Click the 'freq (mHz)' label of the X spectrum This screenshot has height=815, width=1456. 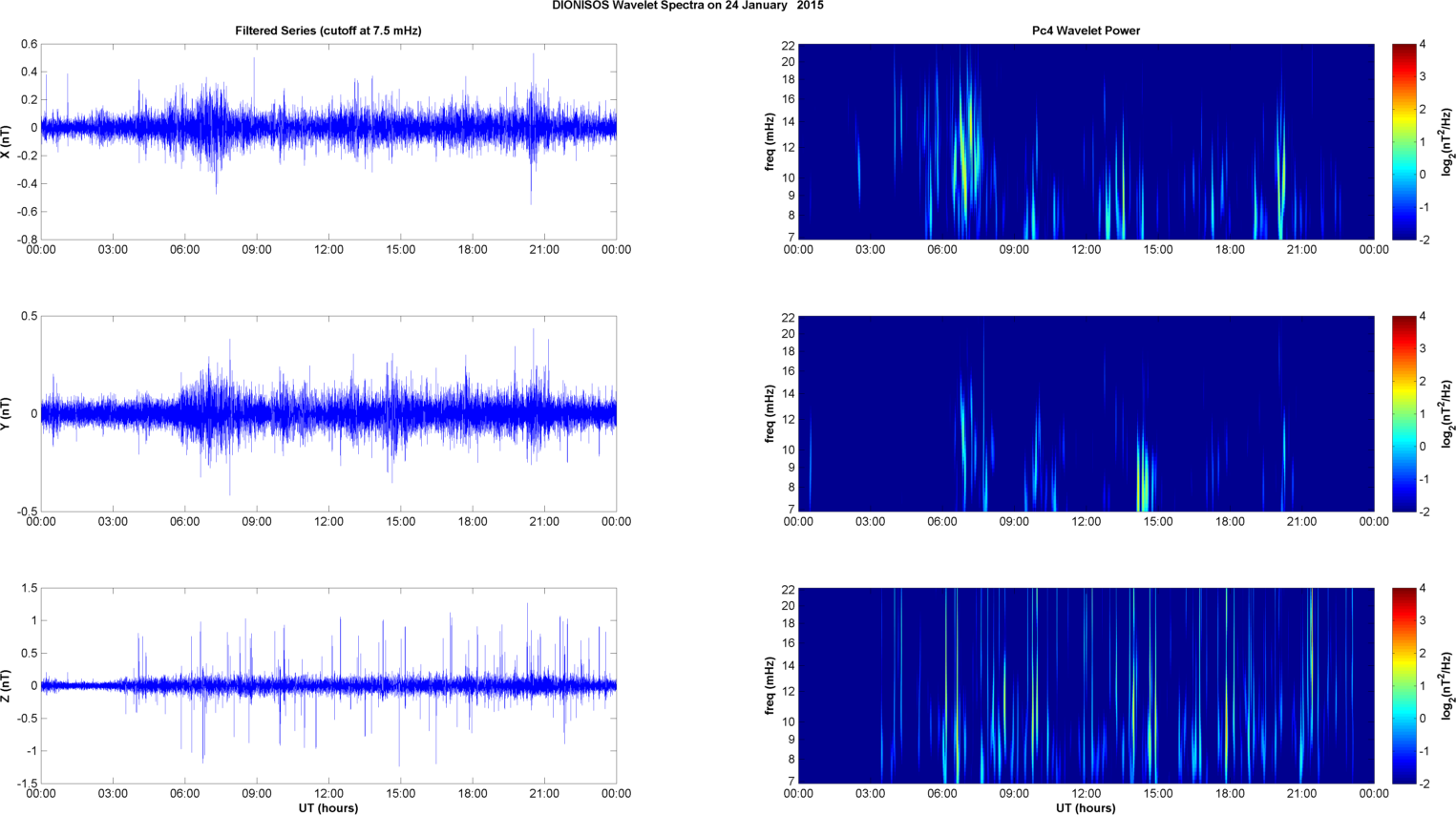tap(770, 142)
